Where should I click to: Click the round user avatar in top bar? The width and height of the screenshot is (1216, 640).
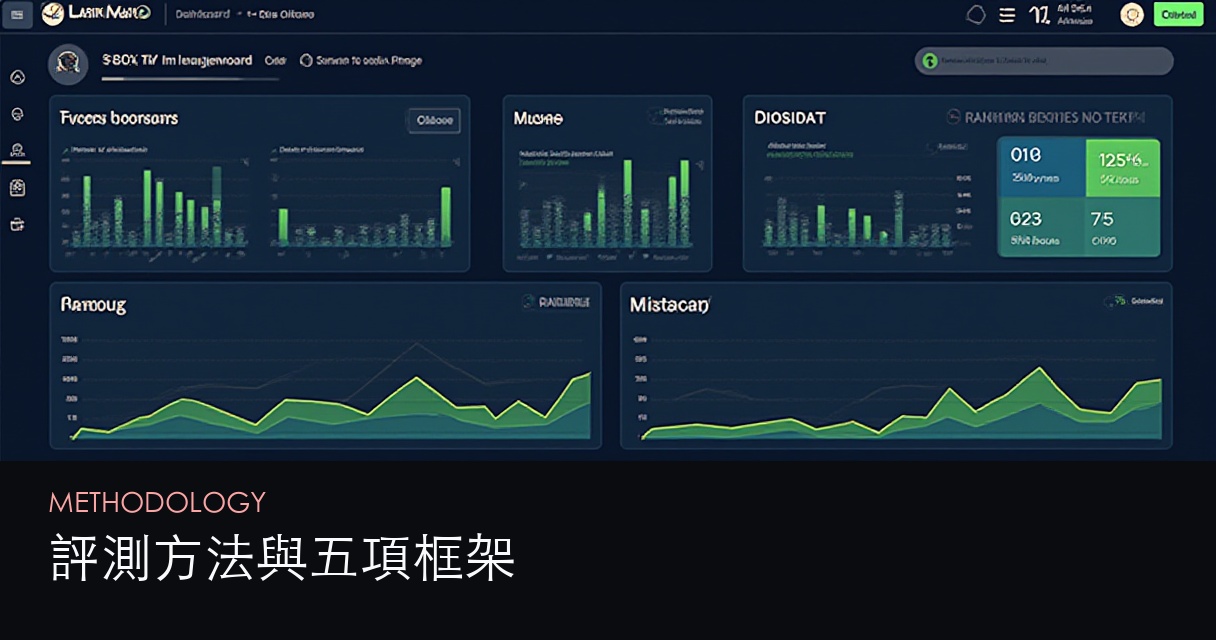coord(1131,14)
